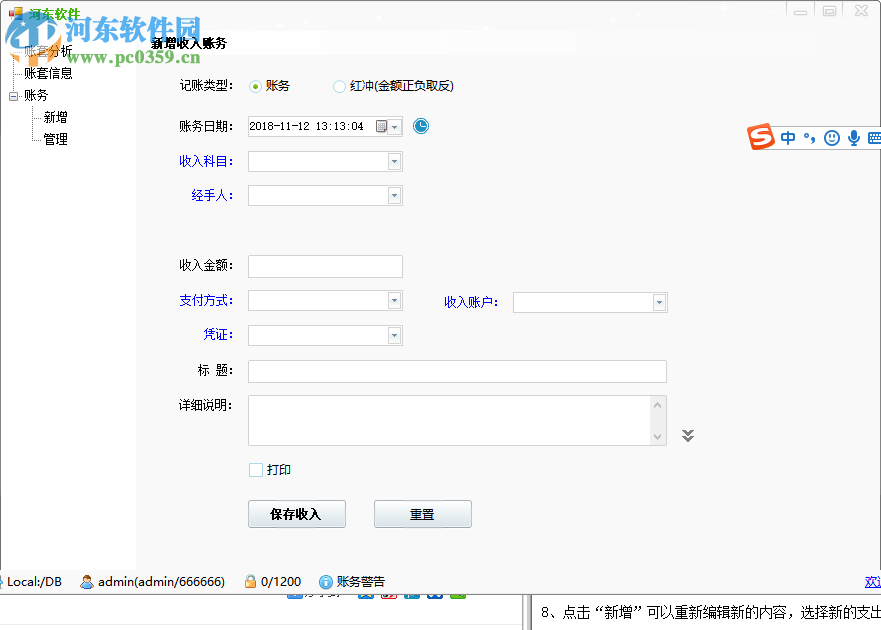
Task: Click the 凭证 blue label link
Action: click(x=218, y=335)
